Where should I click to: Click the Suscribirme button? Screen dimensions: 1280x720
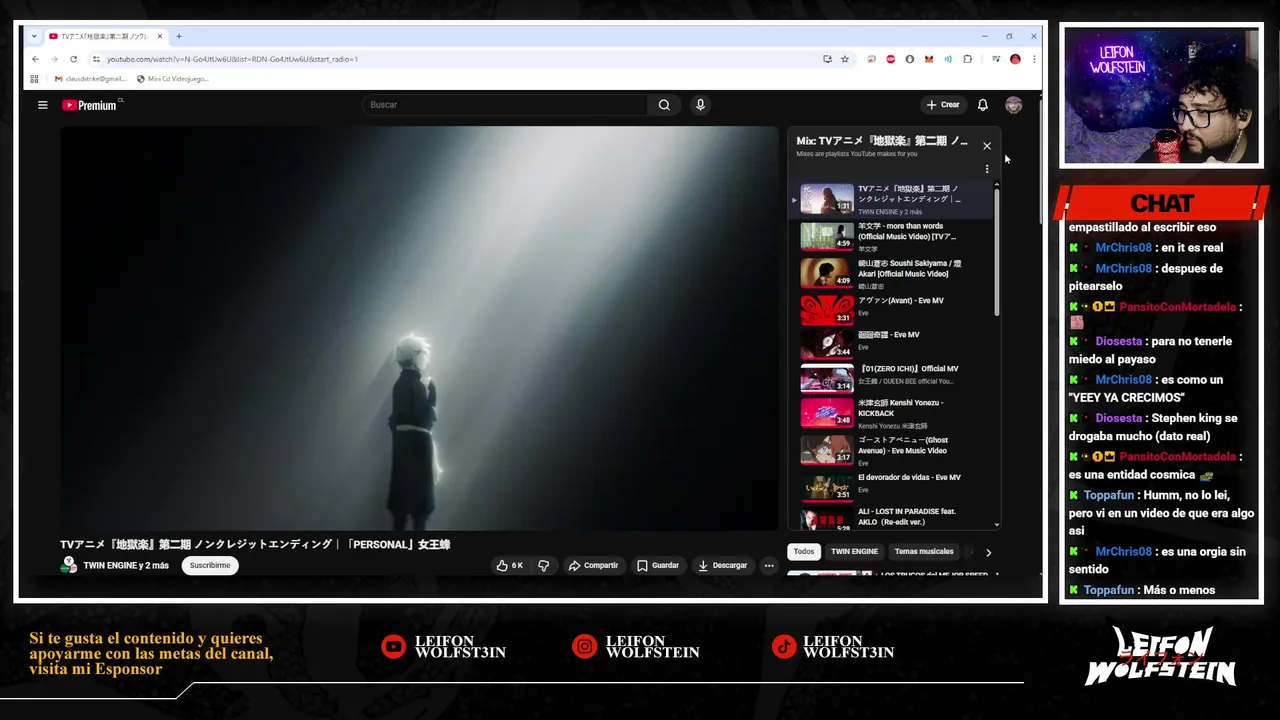coord(210,565)
